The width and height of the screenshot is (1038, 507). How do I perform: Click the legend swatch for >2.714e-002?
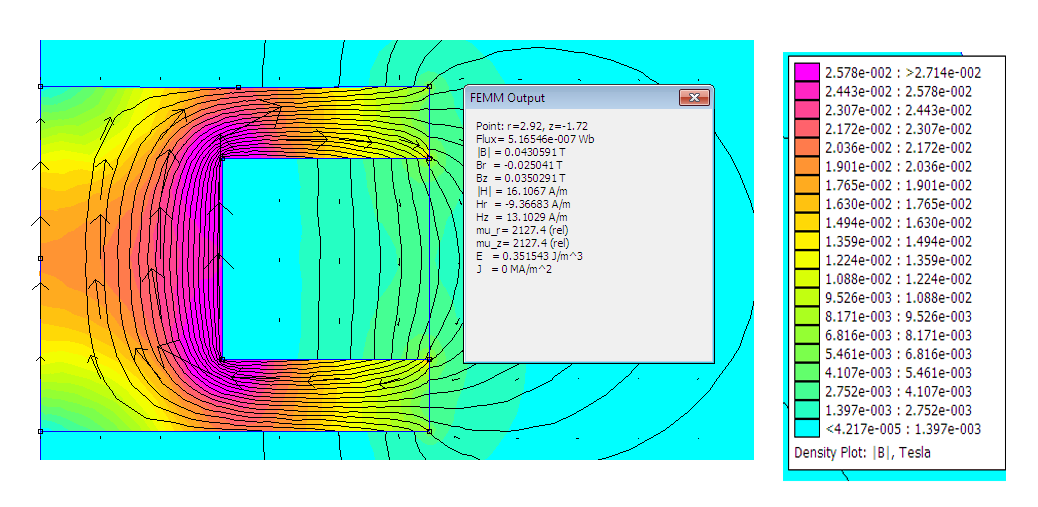click(806, 72)
